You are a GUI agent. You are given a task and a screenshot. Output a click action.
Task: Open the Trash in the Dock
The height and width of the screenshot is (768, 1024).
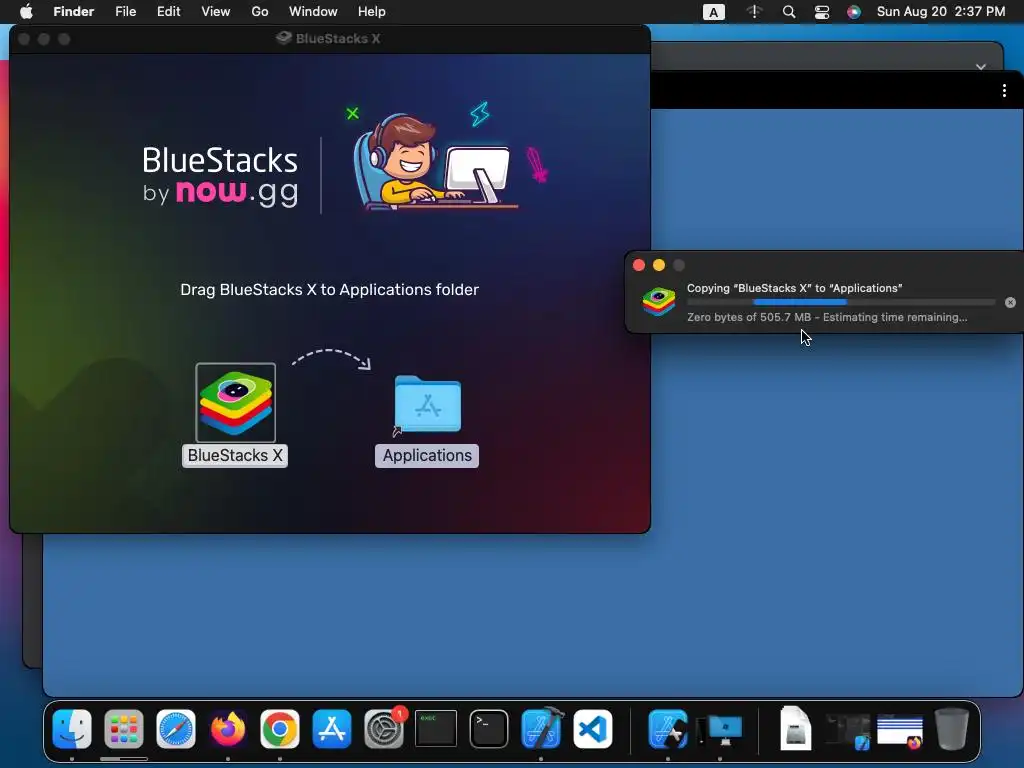[x=952, y=729]
